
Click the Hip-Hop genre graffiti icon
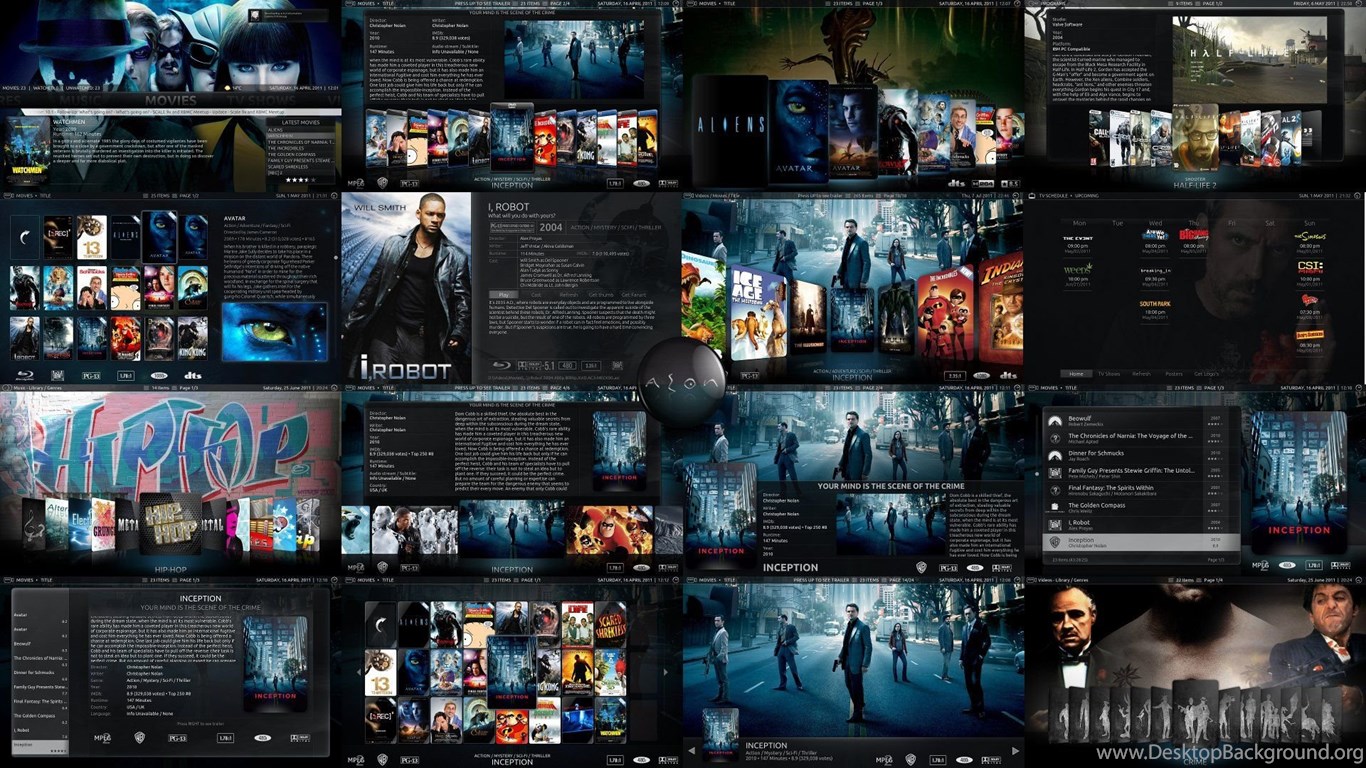pyautogui.click(x=171, y=522)
